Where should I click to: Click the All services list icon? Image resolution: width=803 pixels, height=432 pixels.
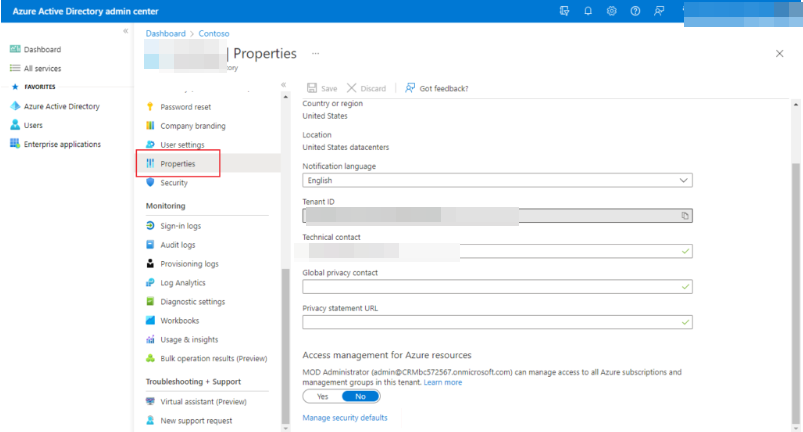[x=15, y=68]
